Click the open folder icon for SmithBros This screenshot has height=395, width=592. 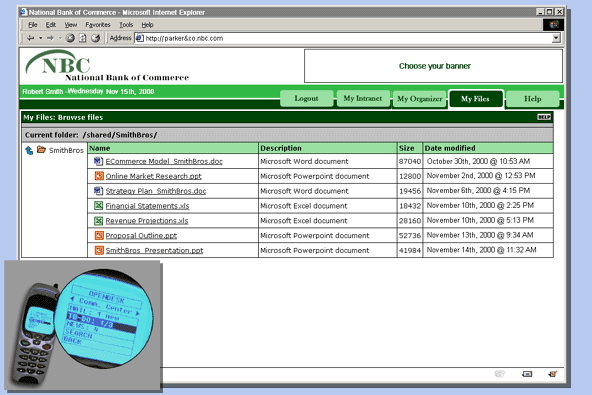41,150
